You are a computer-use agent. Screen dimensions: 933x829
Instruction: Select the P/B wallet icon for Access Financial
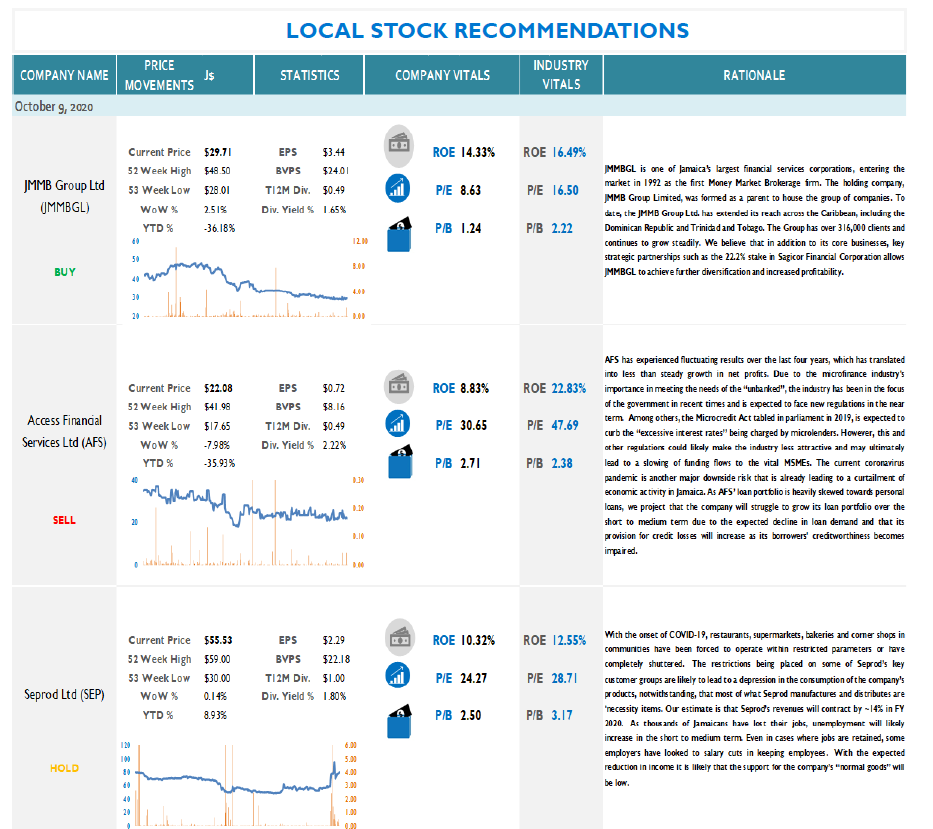pos(400,462)
